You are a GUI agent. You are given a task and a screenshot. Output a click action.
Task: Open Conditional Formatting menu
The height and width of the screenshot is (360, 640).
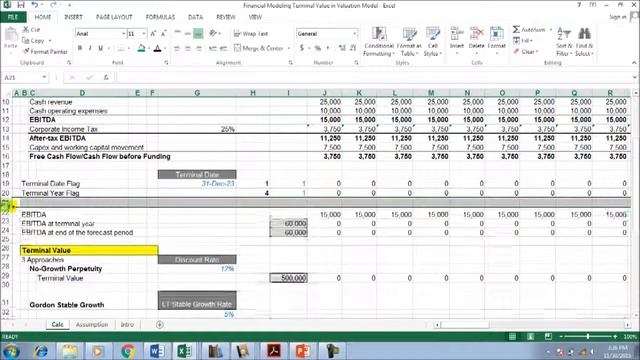379,42
